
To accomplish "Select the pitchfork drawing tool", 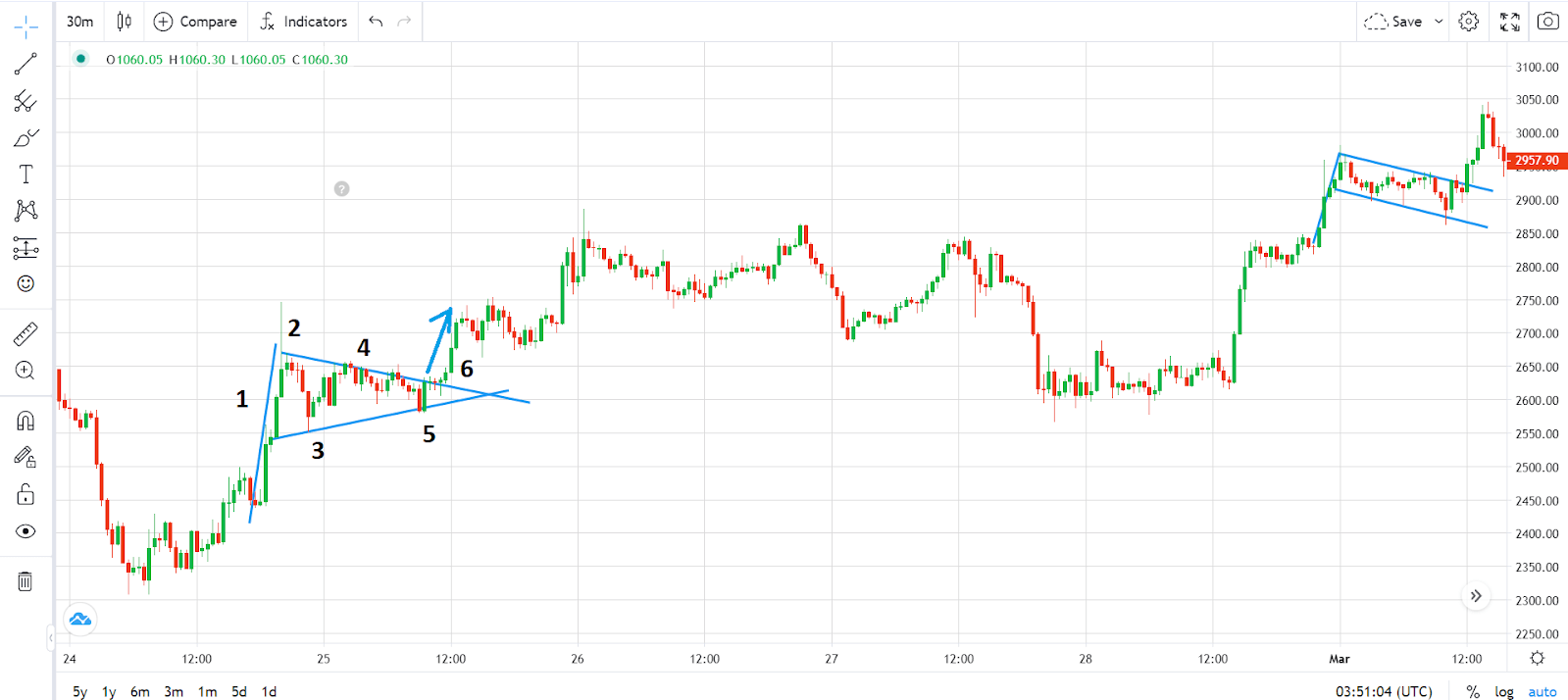I will coord(25,101).
